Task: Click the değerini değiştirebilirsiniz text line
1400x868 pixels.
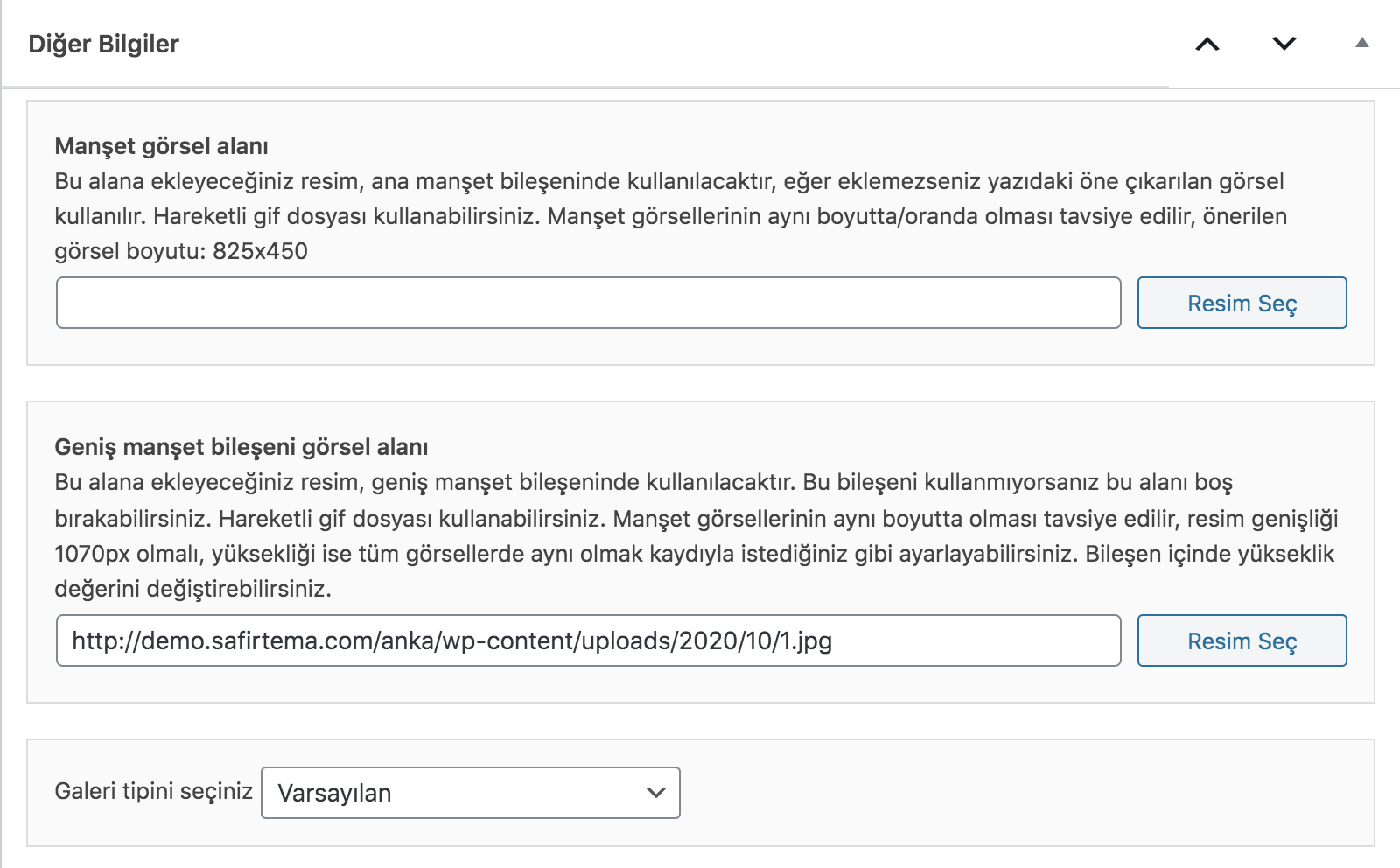Action: click(192, 589)
